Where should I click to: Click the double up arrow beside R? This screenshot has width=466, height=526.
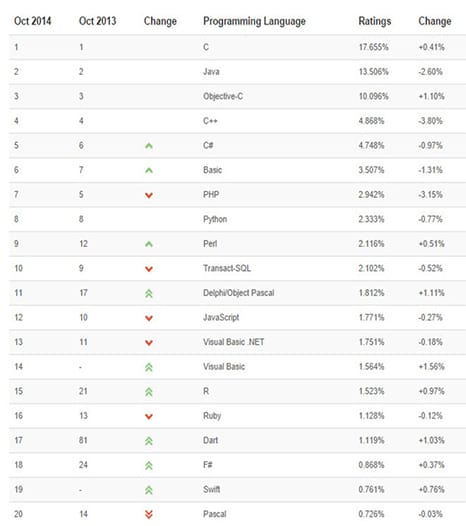(149, 392)
